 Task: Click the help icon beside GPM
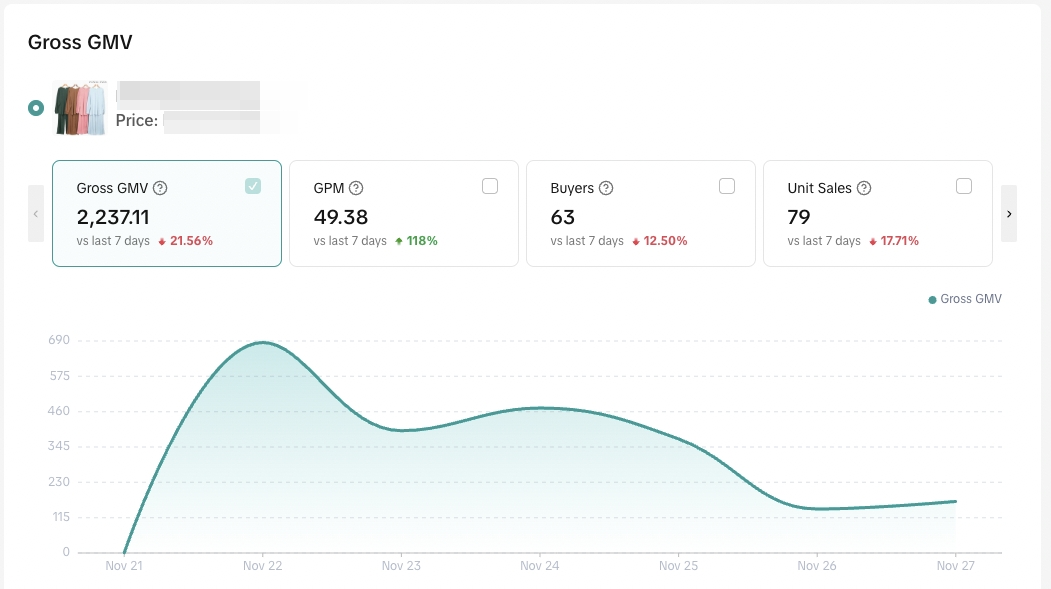click(x=356, y=188)
